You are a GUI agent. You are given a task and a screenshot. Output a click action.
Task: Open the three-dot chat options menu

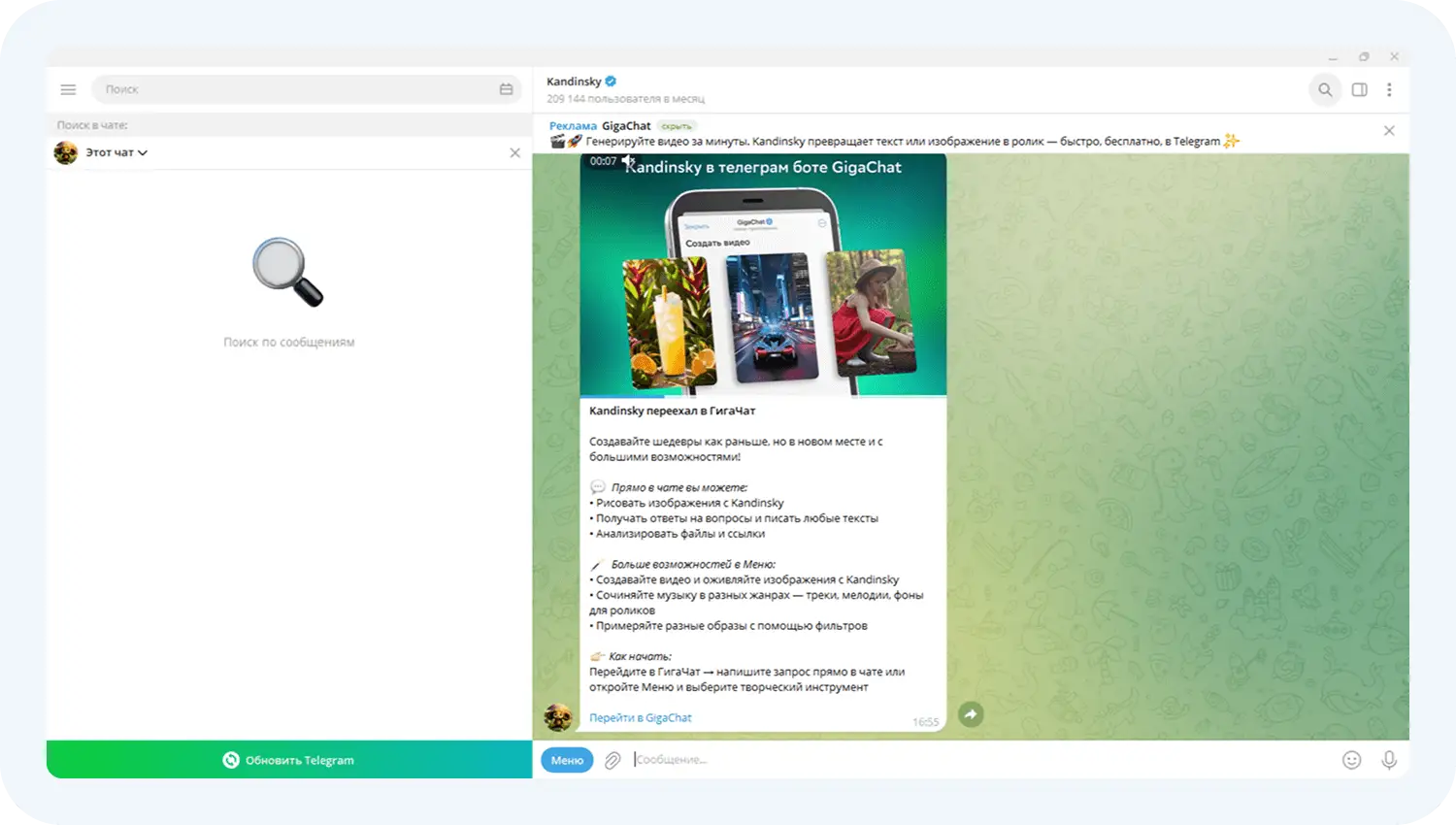coord(1390,89)
